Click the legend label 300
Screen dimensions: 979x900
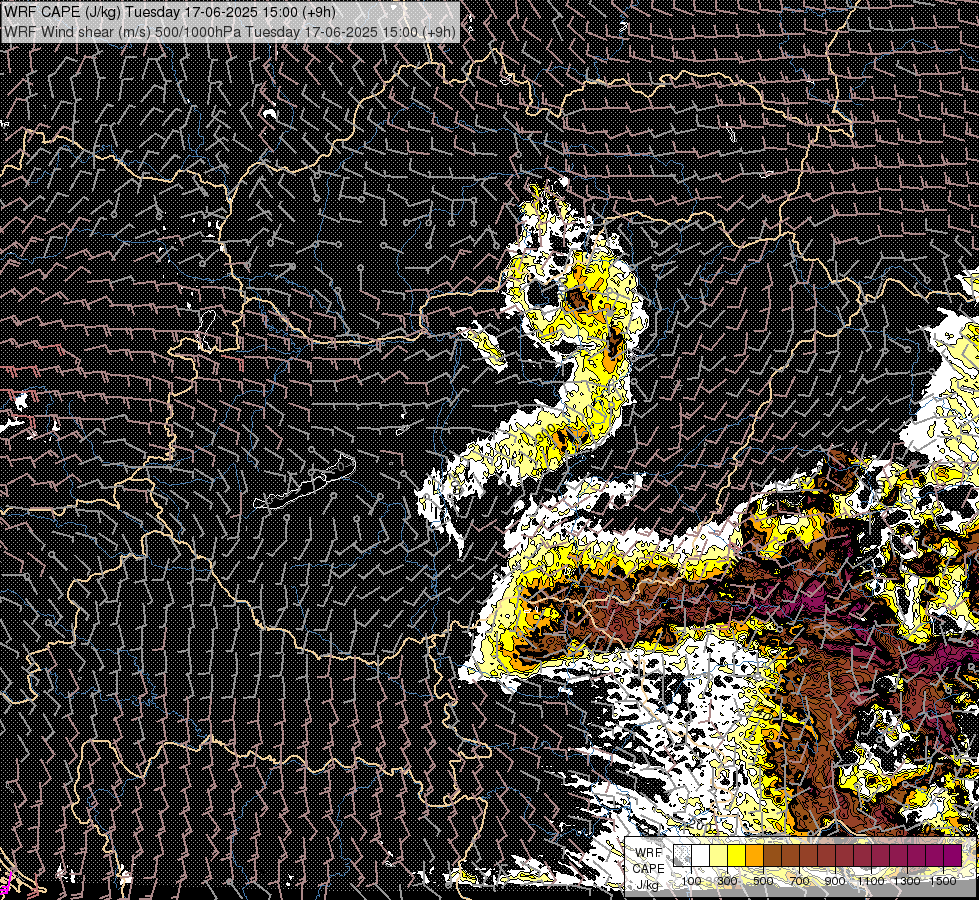click(727, 881)
